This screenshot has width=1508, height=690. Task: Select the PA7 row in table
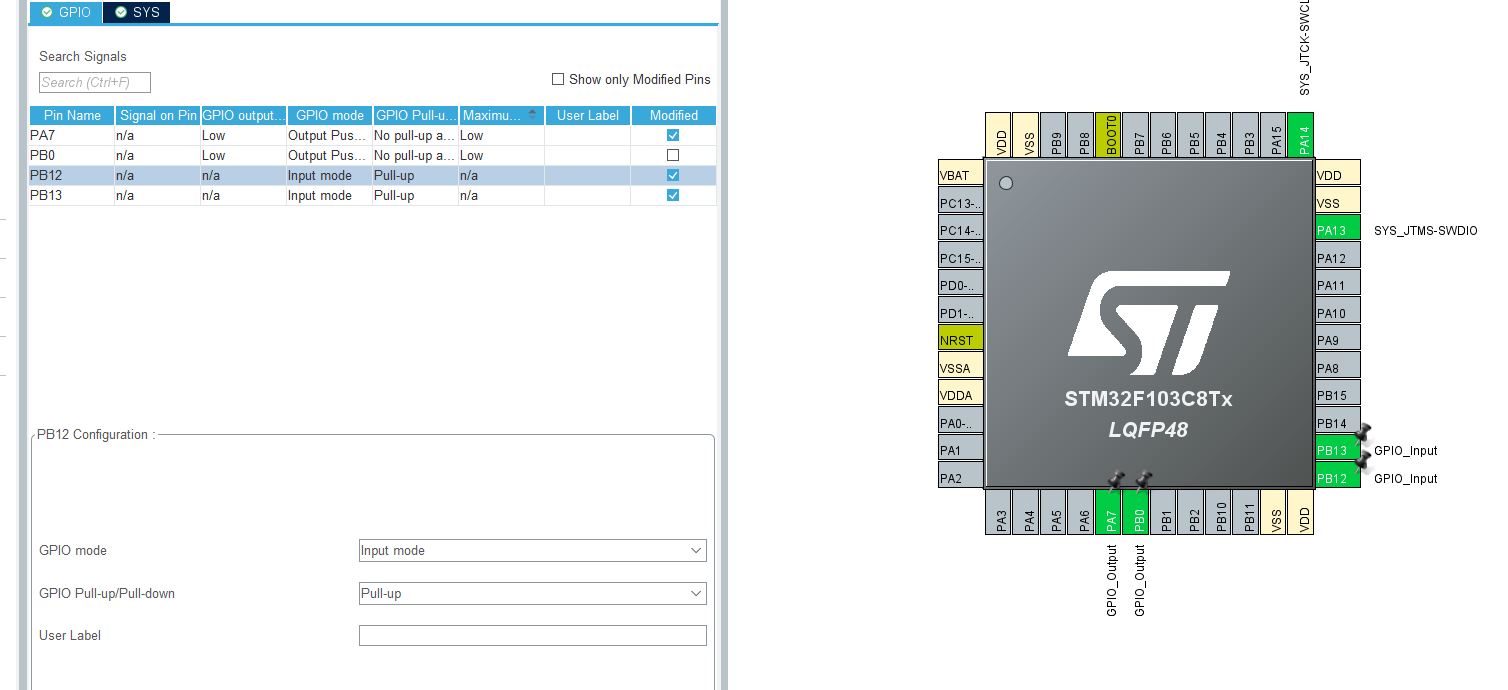(x=373, y=135)
